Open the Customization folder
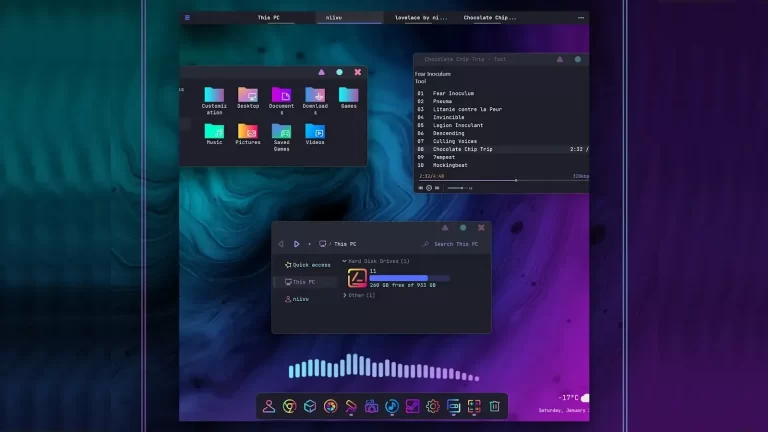 click(x=214, y=95)
